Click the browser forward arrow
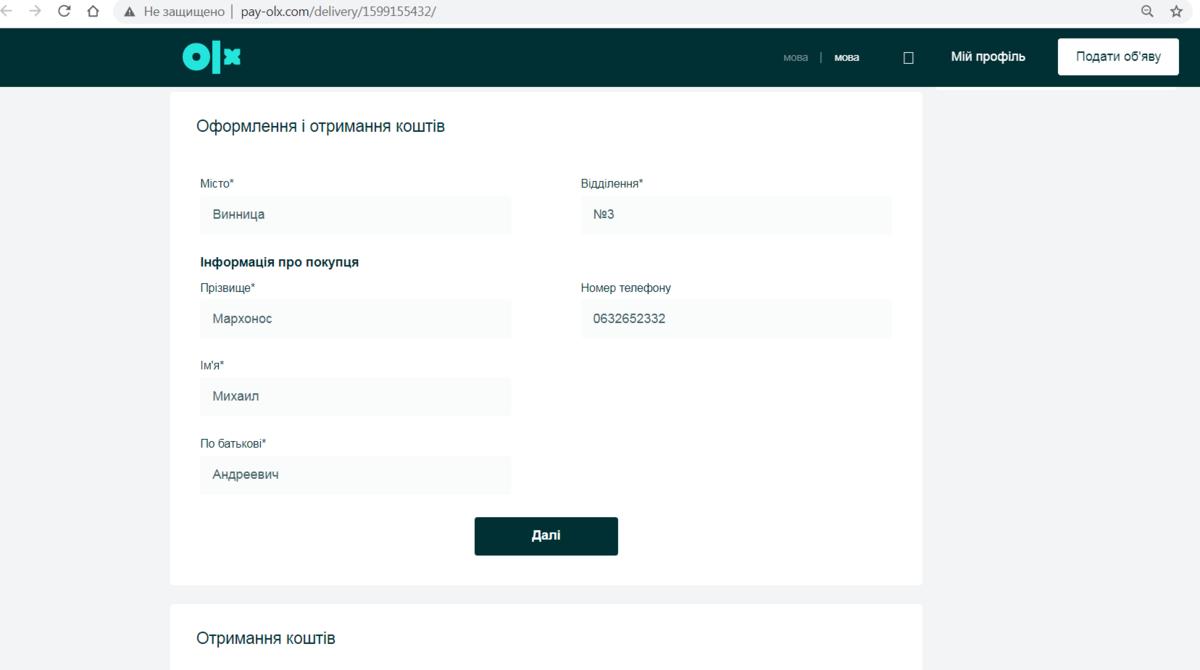1200x670 pixels. (x=35, y=11)
